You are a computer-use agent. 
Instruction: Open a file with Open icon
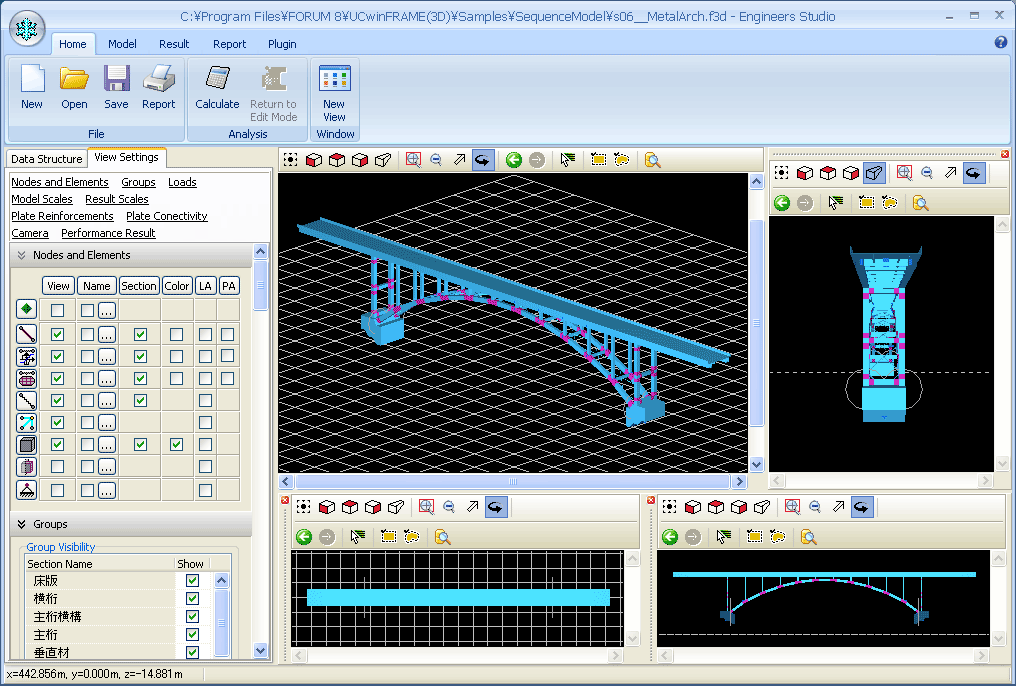click(74, 78)
